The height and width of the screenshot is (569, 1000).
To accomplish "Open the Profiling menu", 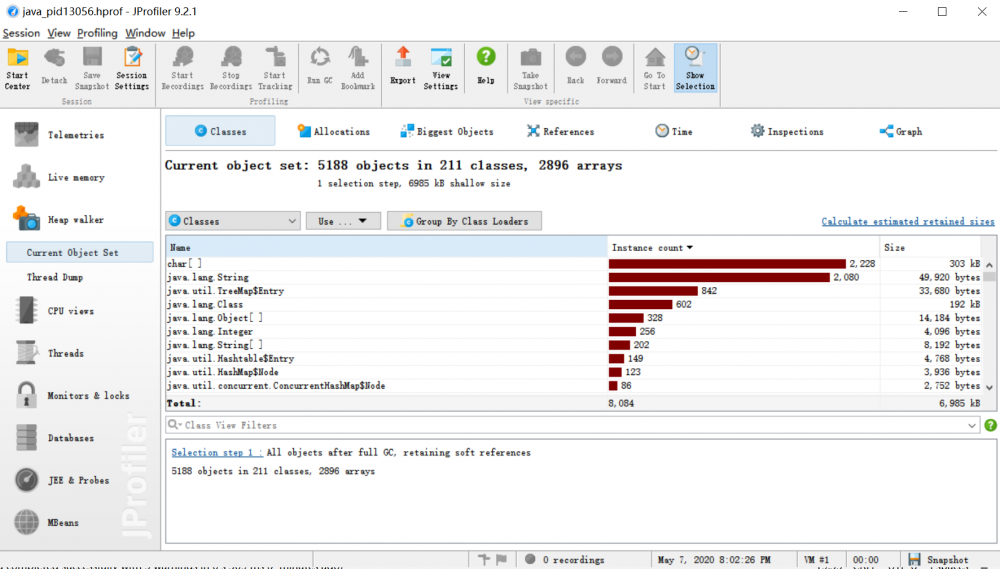I will (x=97, y=33).
